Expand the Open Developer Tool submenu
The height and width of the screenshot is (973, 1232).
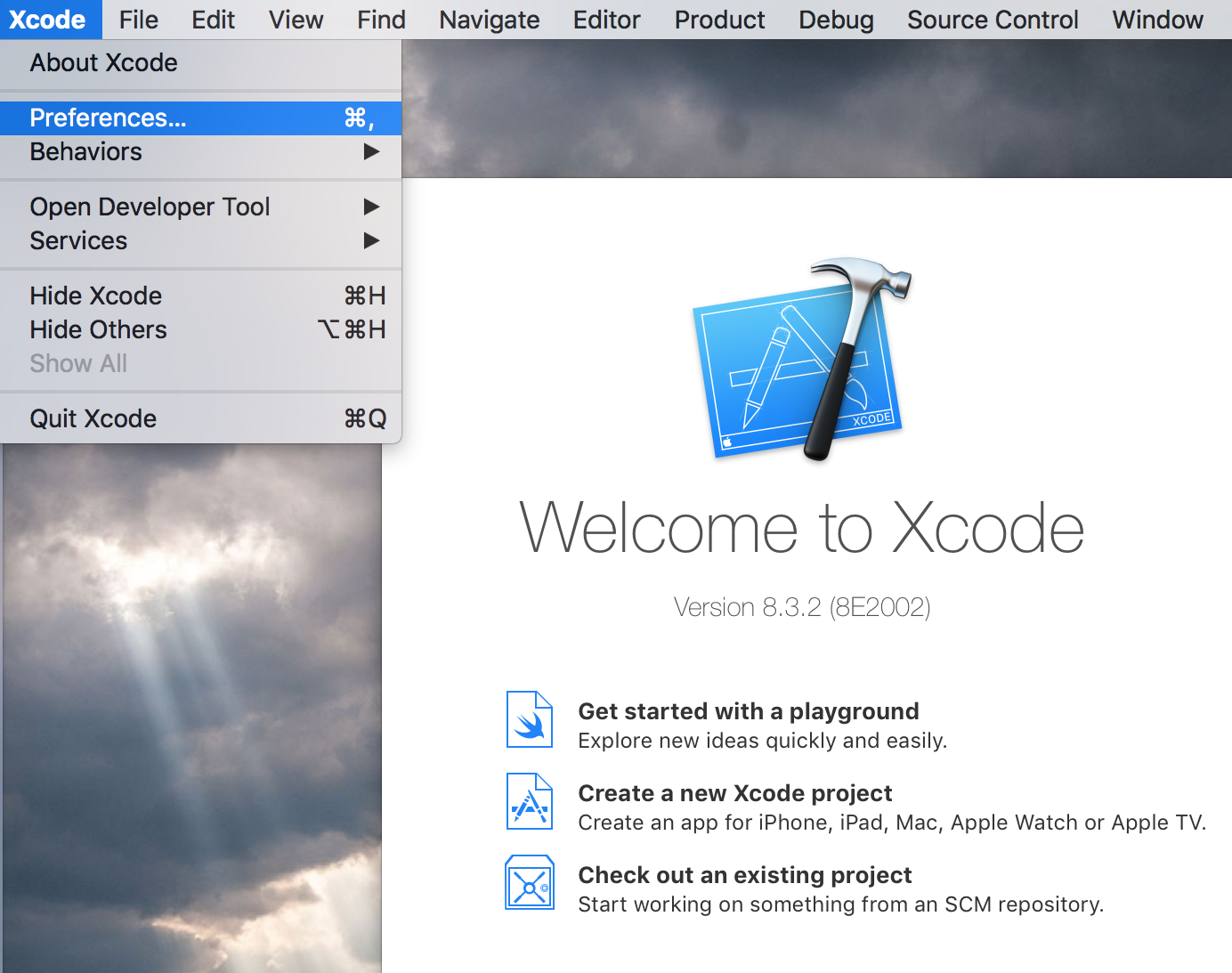pos(150,207)
